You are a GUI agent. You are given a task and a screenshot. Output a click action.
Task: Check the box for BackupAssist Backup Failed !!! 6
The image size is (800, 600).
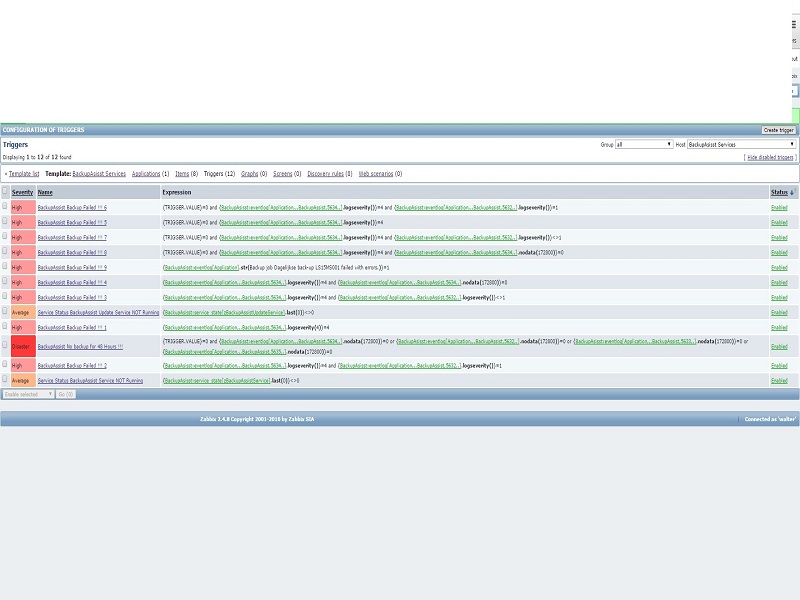point(5,207)
